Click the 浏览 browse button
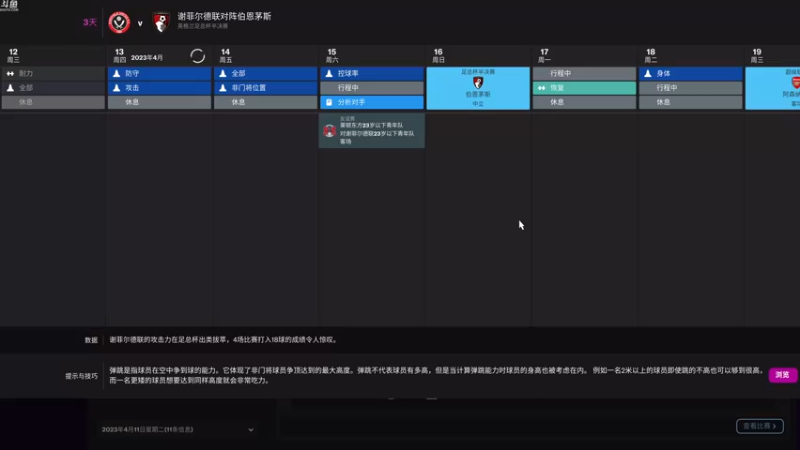Image resolution: width=800 pixels, height=450 pixels. tap(782, 375)
